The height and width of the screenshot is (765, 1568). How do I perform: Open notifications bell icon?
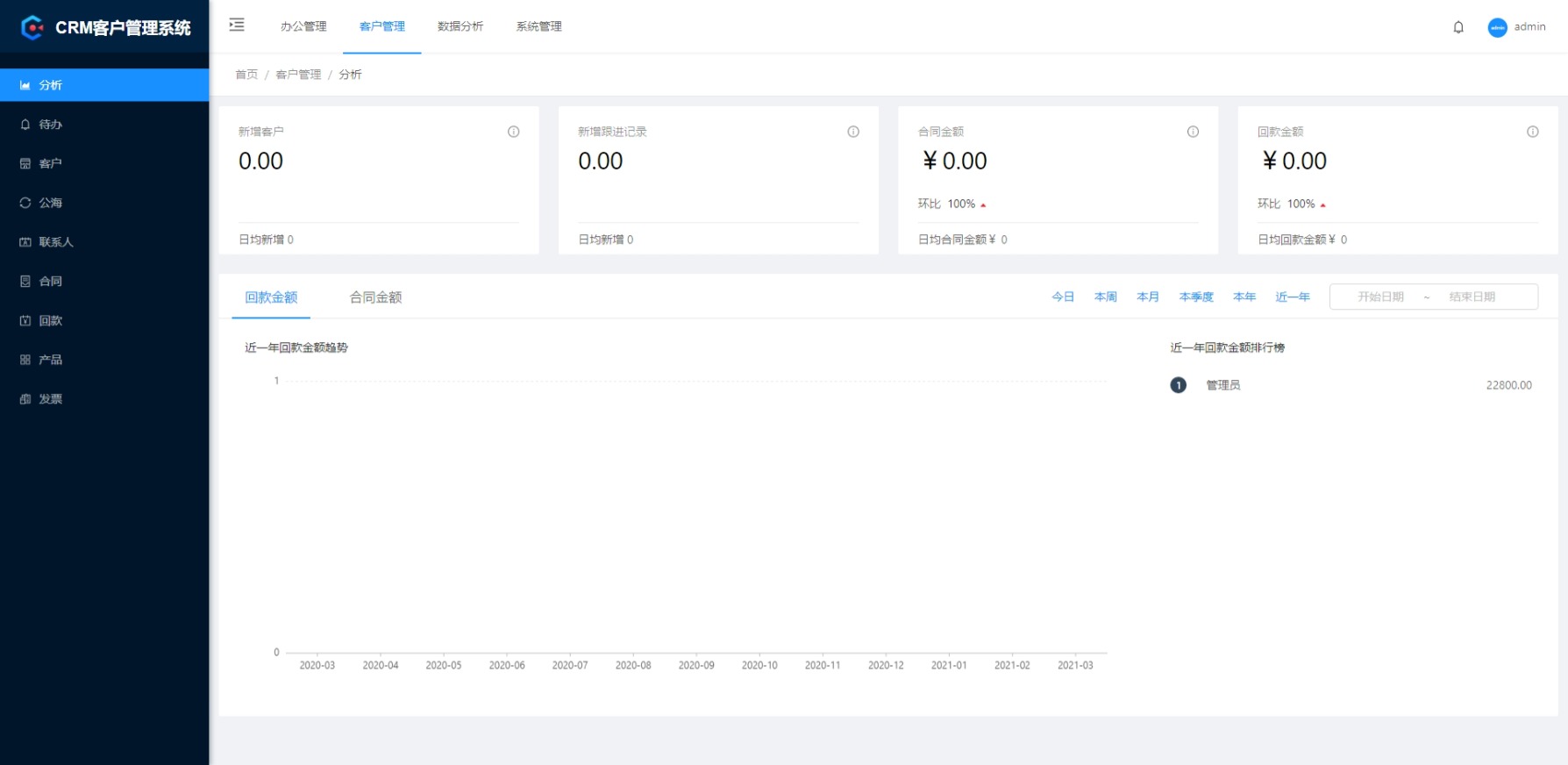coord(1458,27)
